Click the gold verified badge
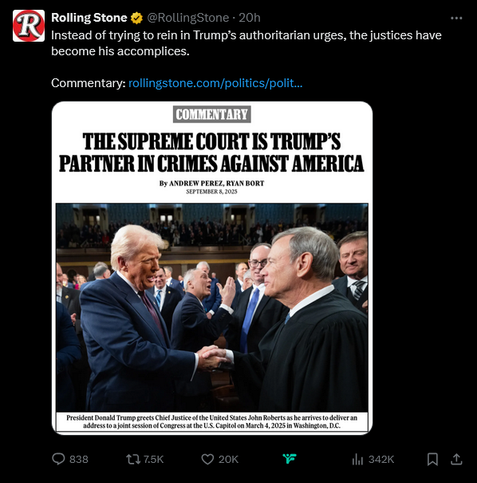 coord(136,18)
